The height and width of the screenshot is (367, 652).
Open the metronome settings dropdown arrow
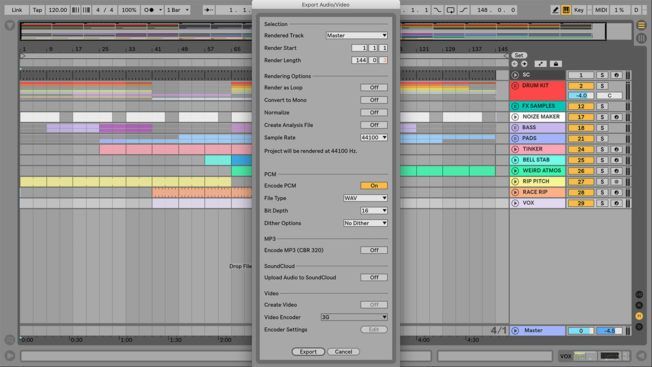(160, 10)
